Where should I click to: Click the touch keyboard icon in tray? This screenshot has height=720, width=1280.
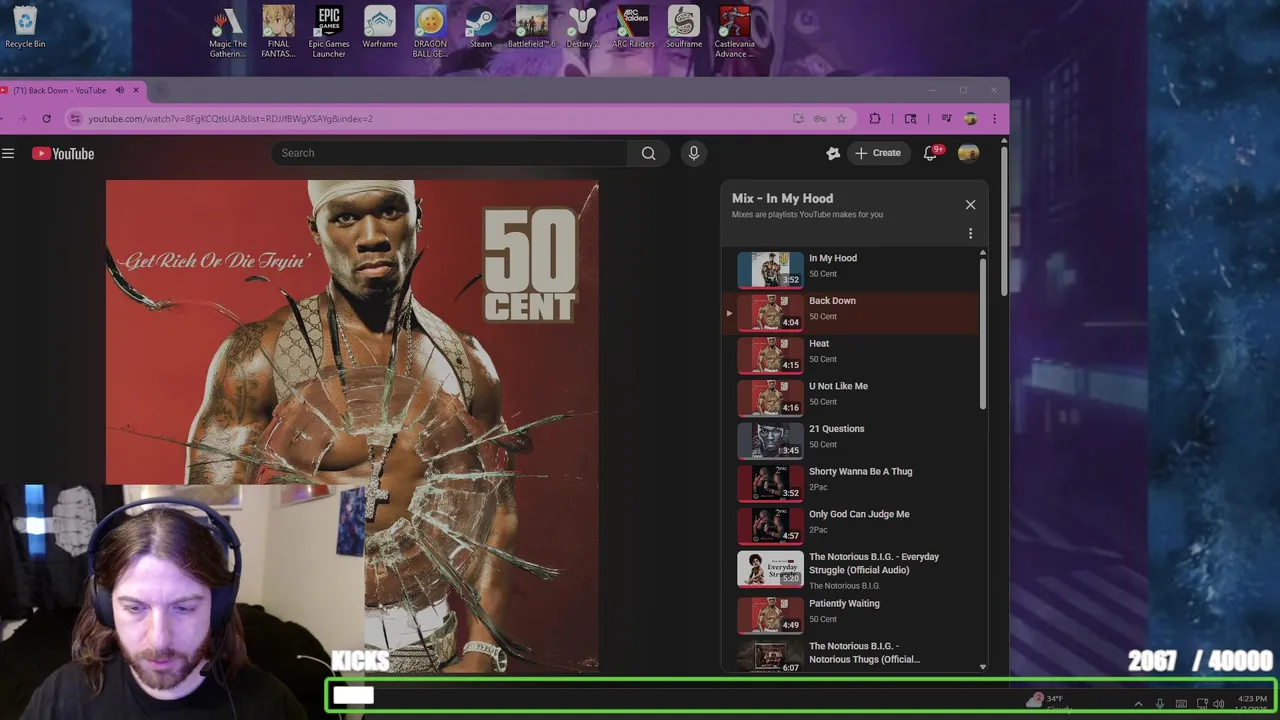(x=1181, y=703)
